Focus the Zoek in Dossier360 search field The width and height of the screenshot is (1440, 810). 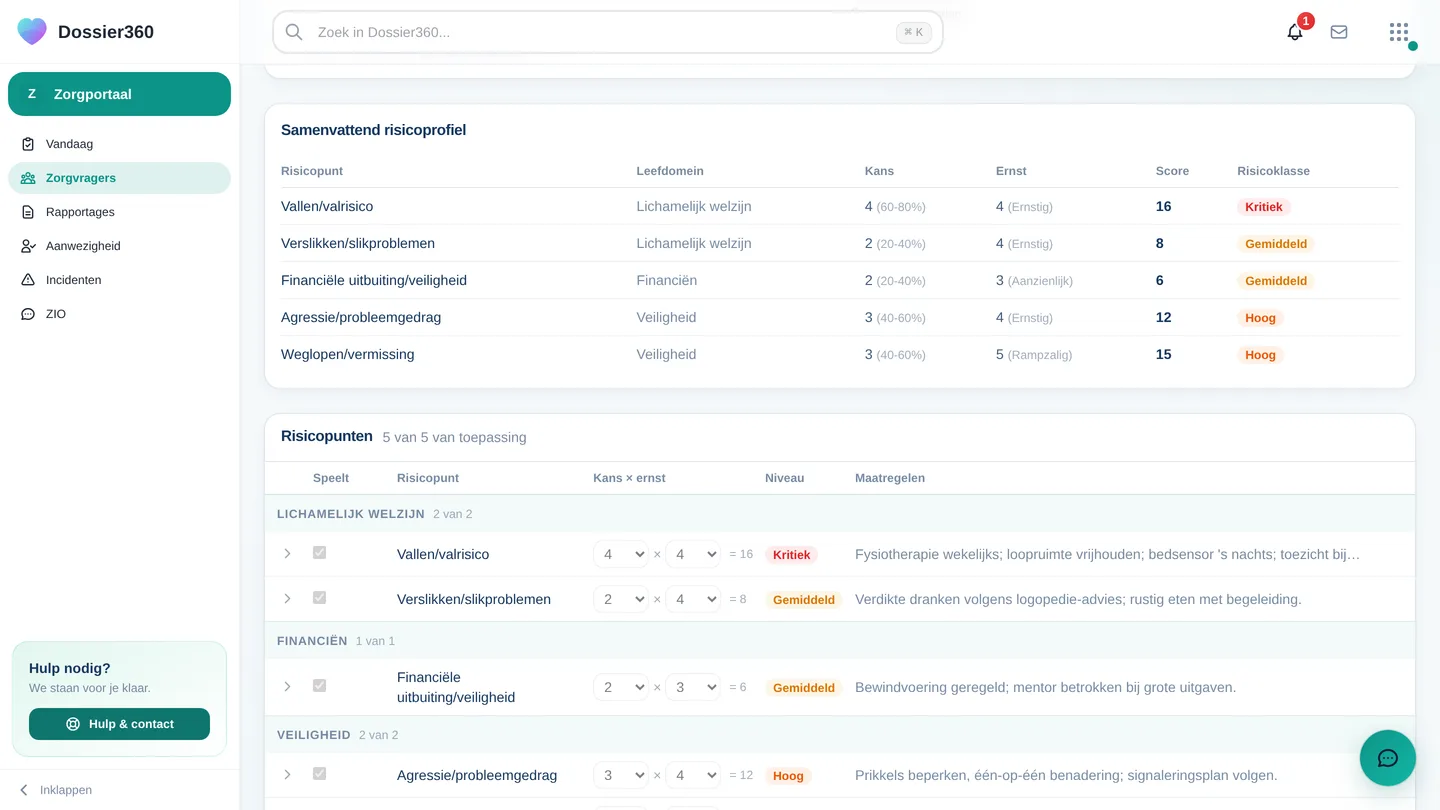pyautogui.click(x=607, y=32)
